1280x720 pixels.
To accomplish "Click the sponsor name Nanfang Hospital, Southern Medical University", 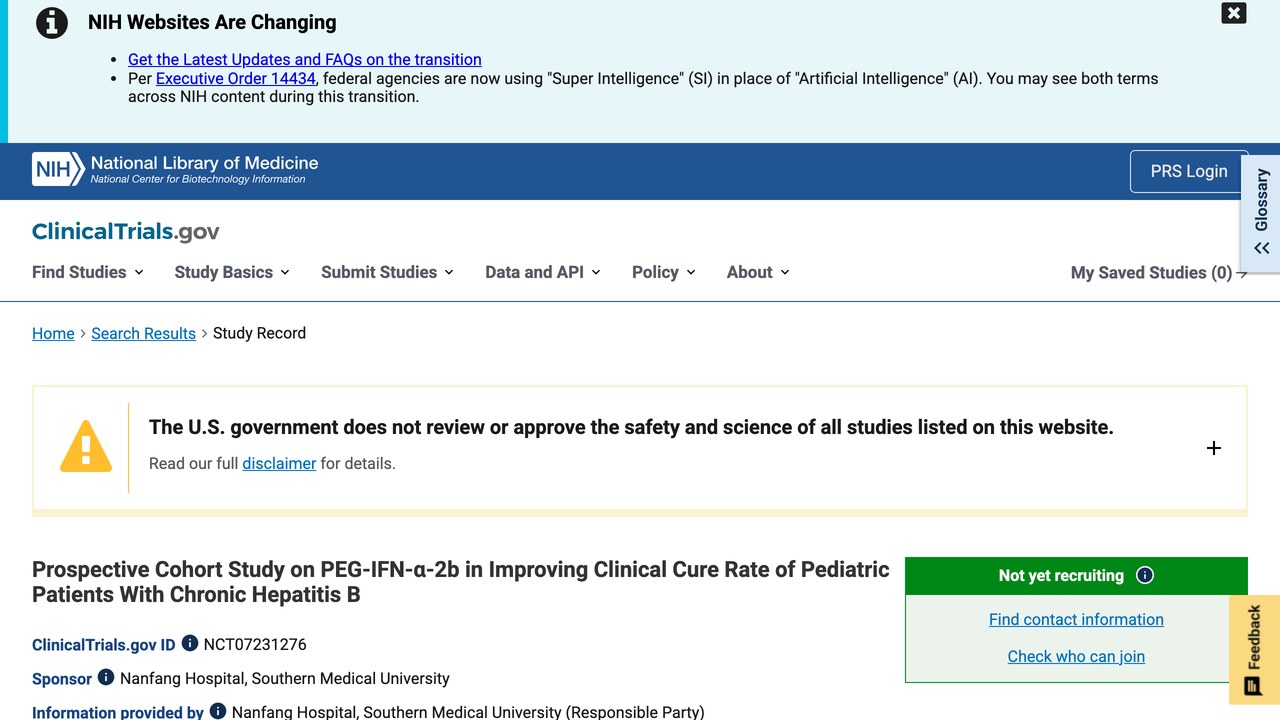I will pyautogui.click(x=285, y=678).
